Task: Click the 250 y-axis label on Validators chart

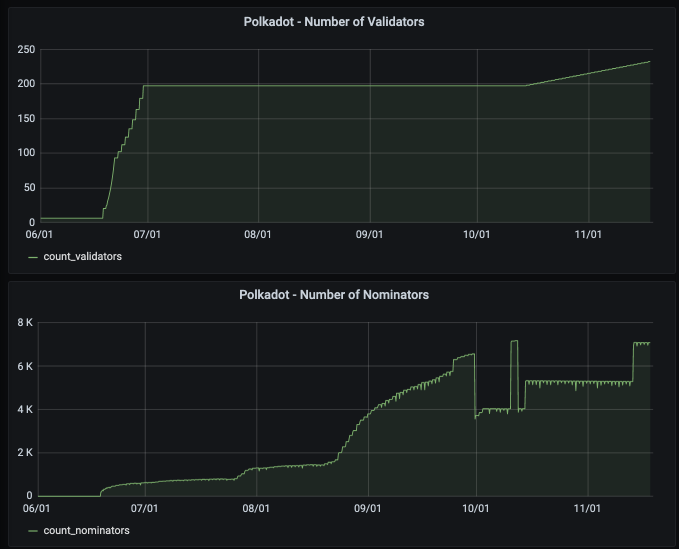Action: pyautogui.click(x=26, y=49)
